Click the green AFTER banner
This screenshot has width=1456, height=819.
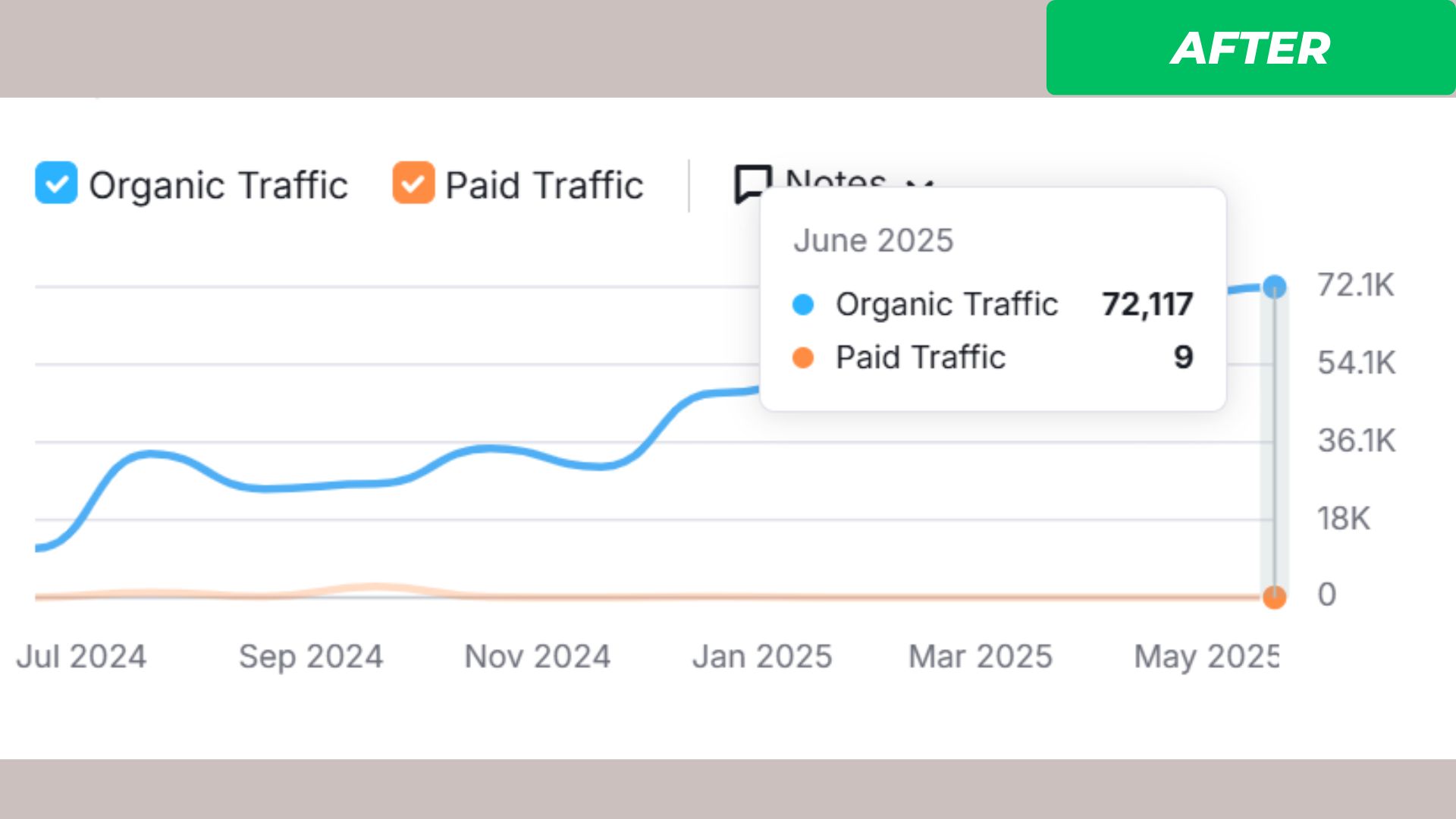pos(1250,48)
